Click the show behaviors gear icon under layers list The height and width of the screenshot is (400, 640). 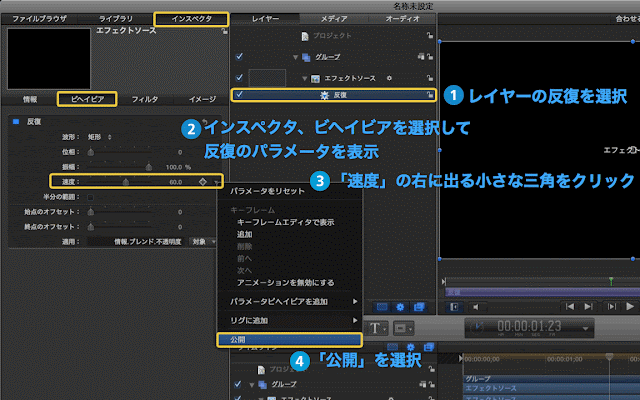coord(400,307)
